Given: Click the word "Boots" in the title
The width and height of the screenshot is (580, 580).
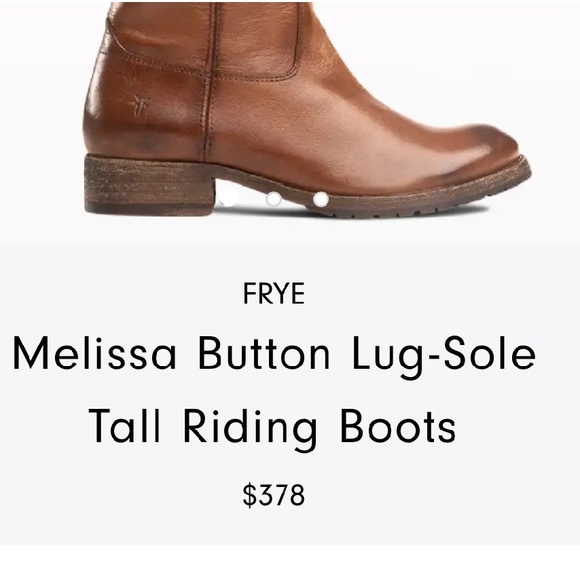Looking at the screenshot, I should tap(398, 425).
